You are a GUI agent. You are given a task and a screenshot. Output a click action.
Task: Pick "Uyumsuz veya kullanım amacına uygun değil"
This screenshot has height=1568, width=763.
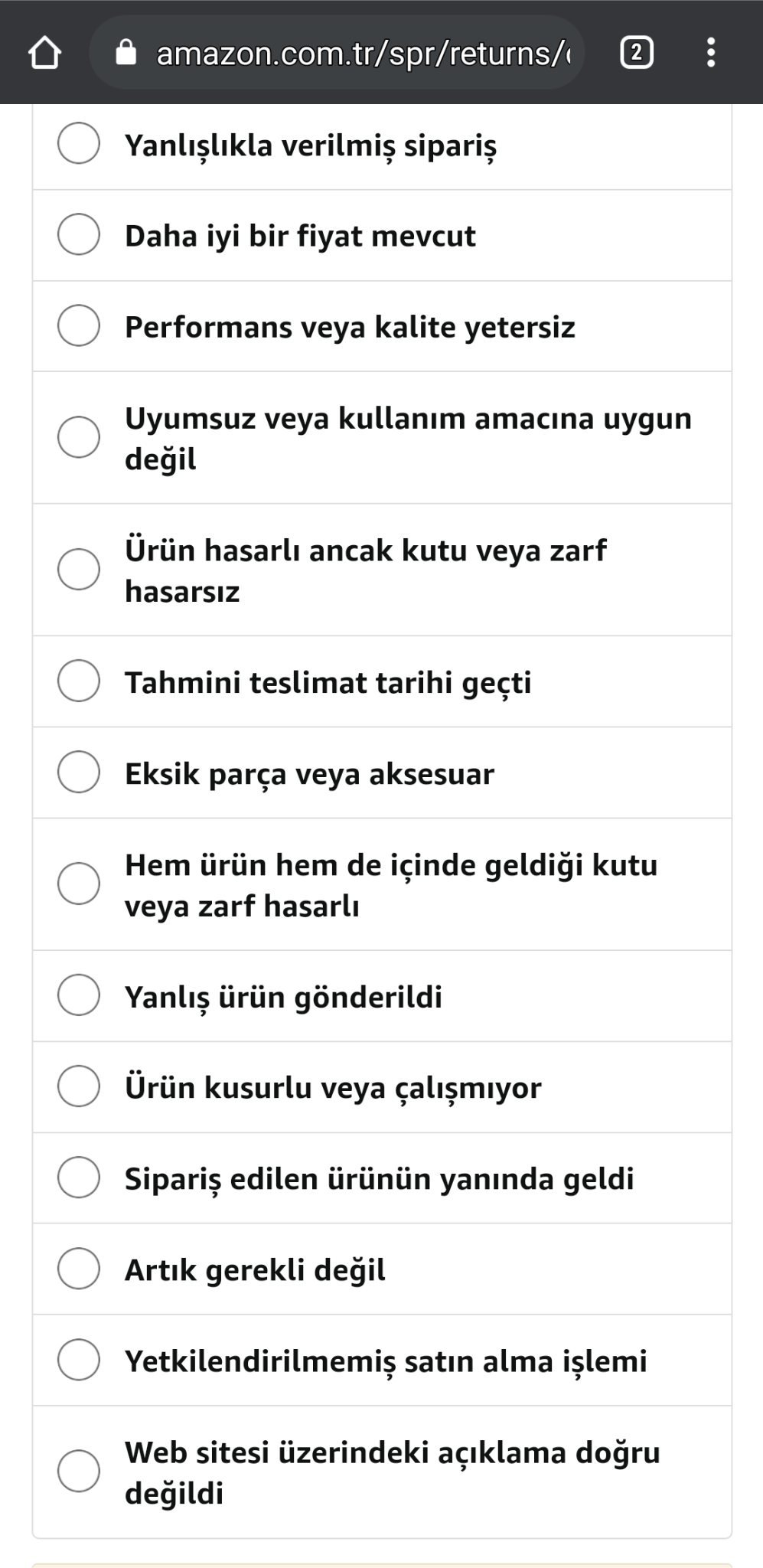pyautogui.click(x=79, y=437)
